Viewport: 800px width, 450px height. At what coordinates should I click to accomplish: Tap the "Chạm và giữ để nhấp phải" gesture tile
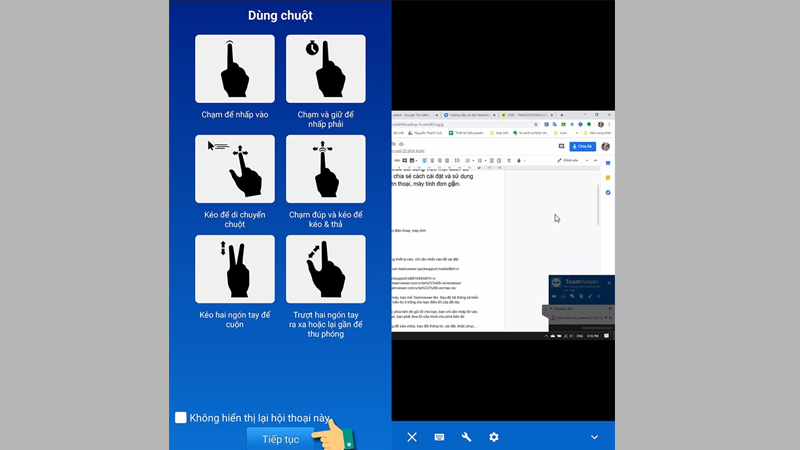pyautogui.click(x=326, y=69)
